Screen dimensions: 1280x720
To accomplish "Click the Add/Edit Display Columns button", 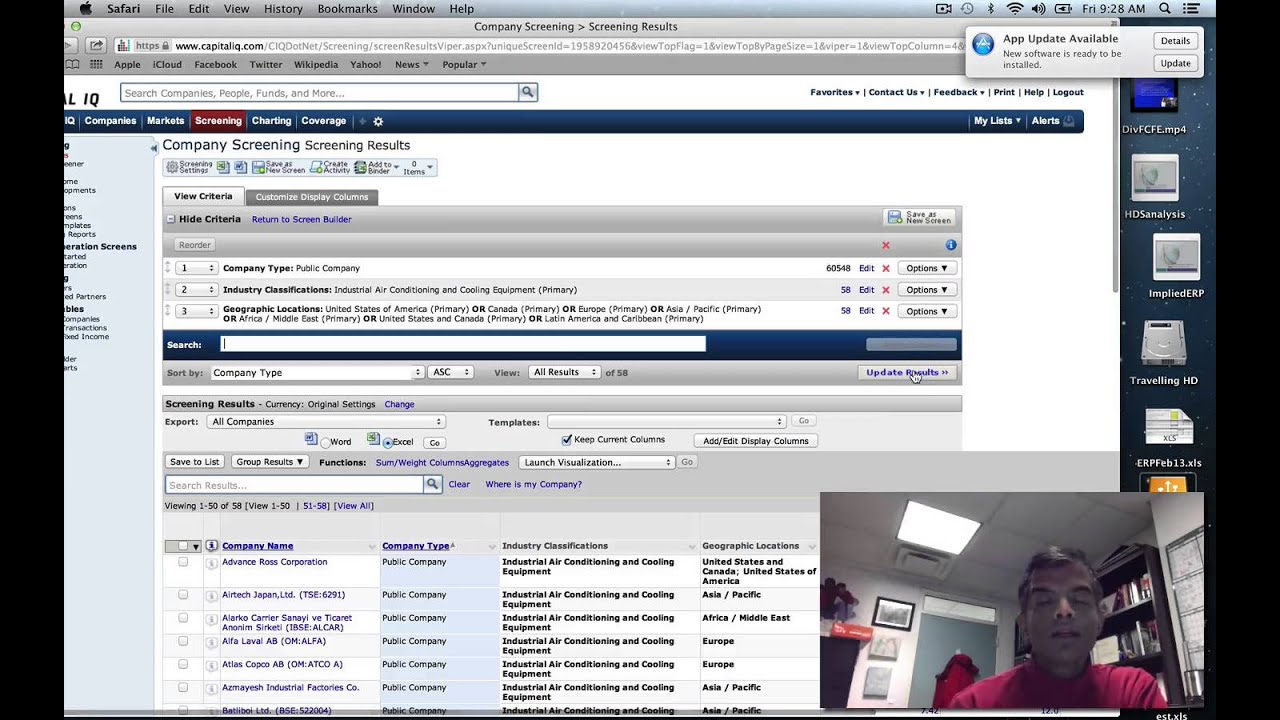I will [x=755, y=441].
